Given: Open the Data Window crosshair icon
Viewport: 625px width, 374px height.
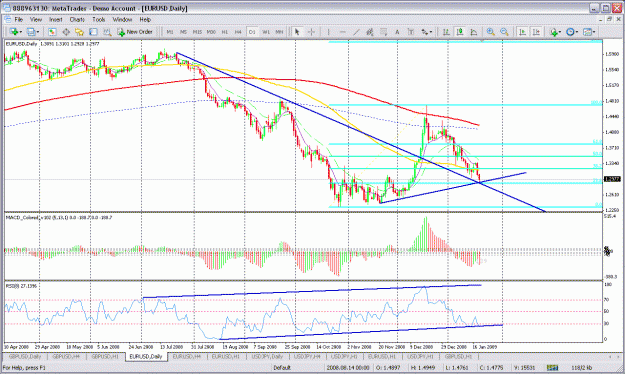Looking at the screenshot, I should pos(66,32).
